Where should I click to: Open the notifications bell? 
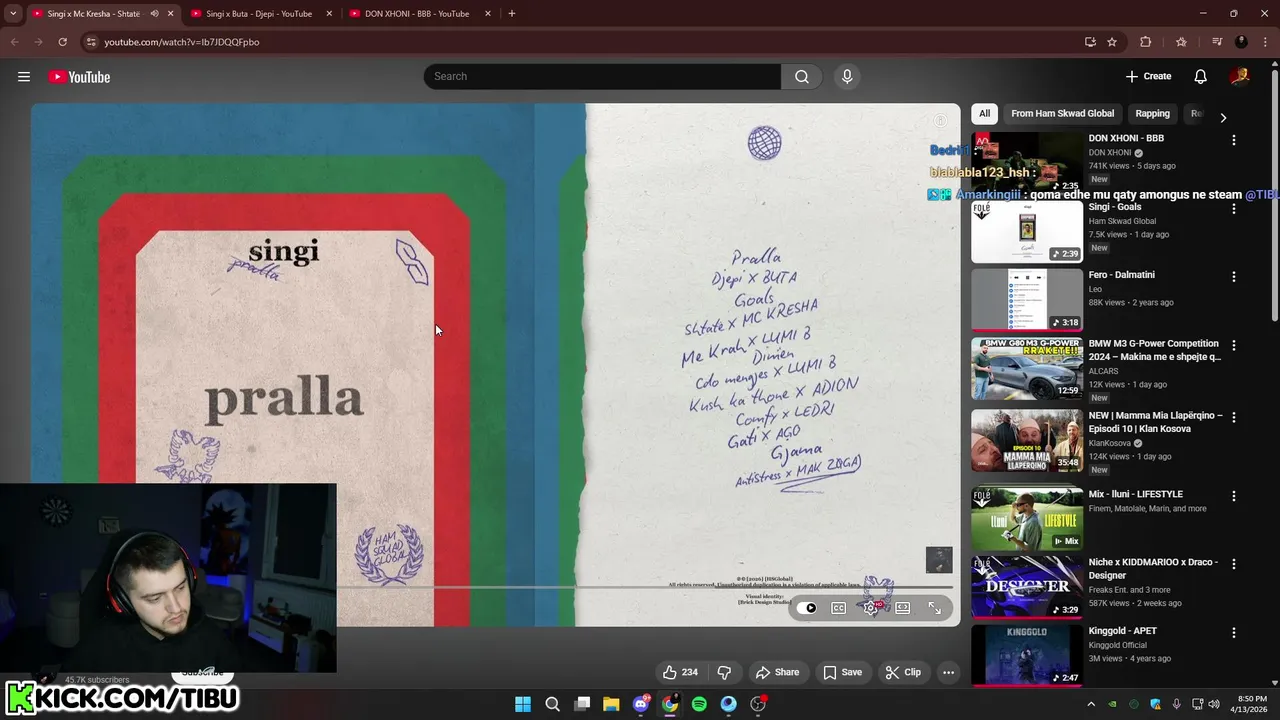click(1200, 76)
